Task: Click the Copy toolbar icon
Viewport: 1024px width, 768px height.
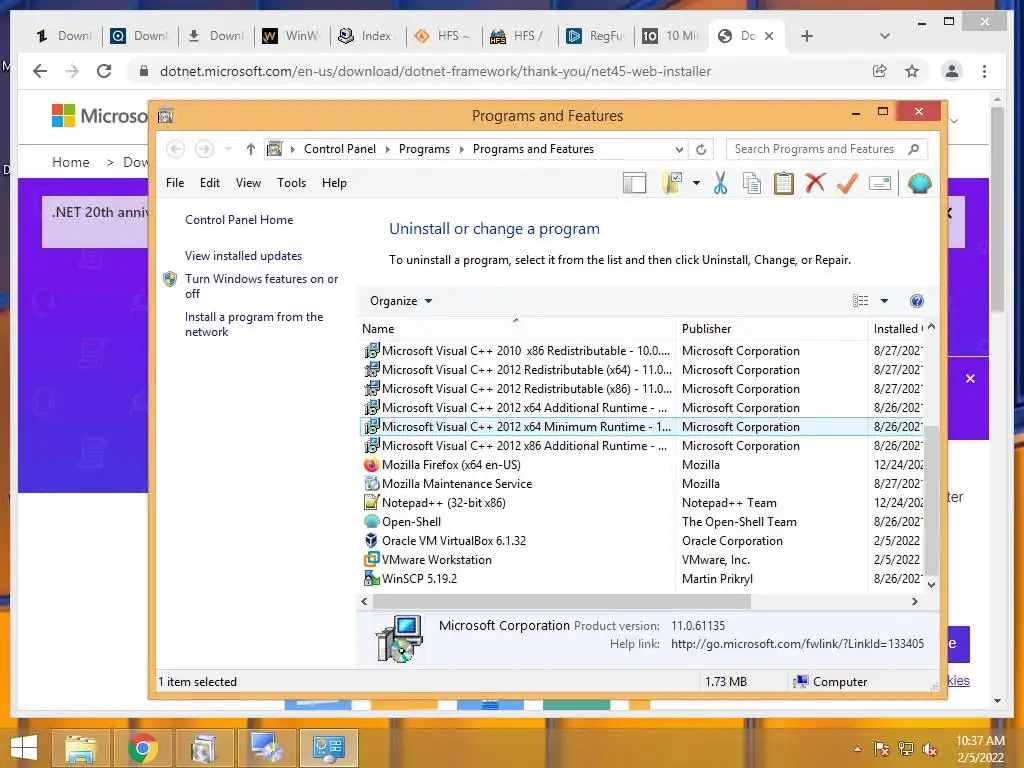Action: coord(752,184)
